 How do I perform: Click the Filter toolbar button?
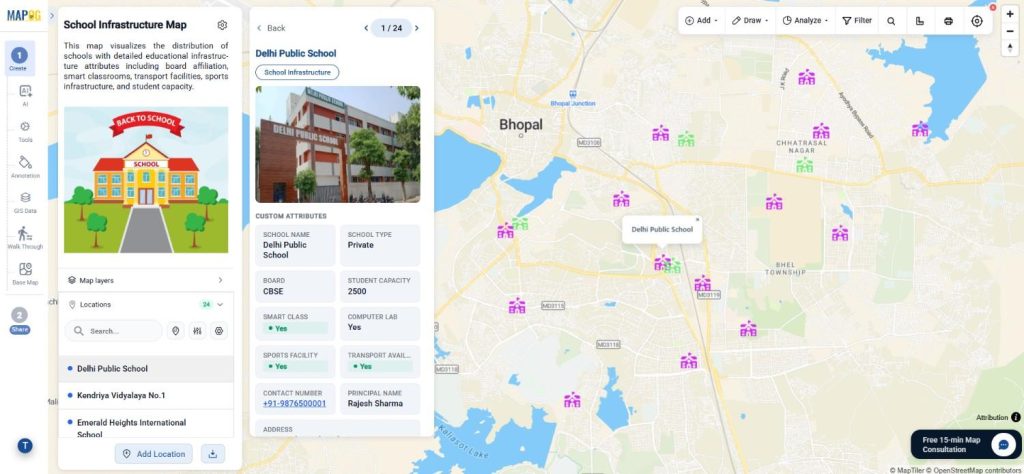point(857,21)
